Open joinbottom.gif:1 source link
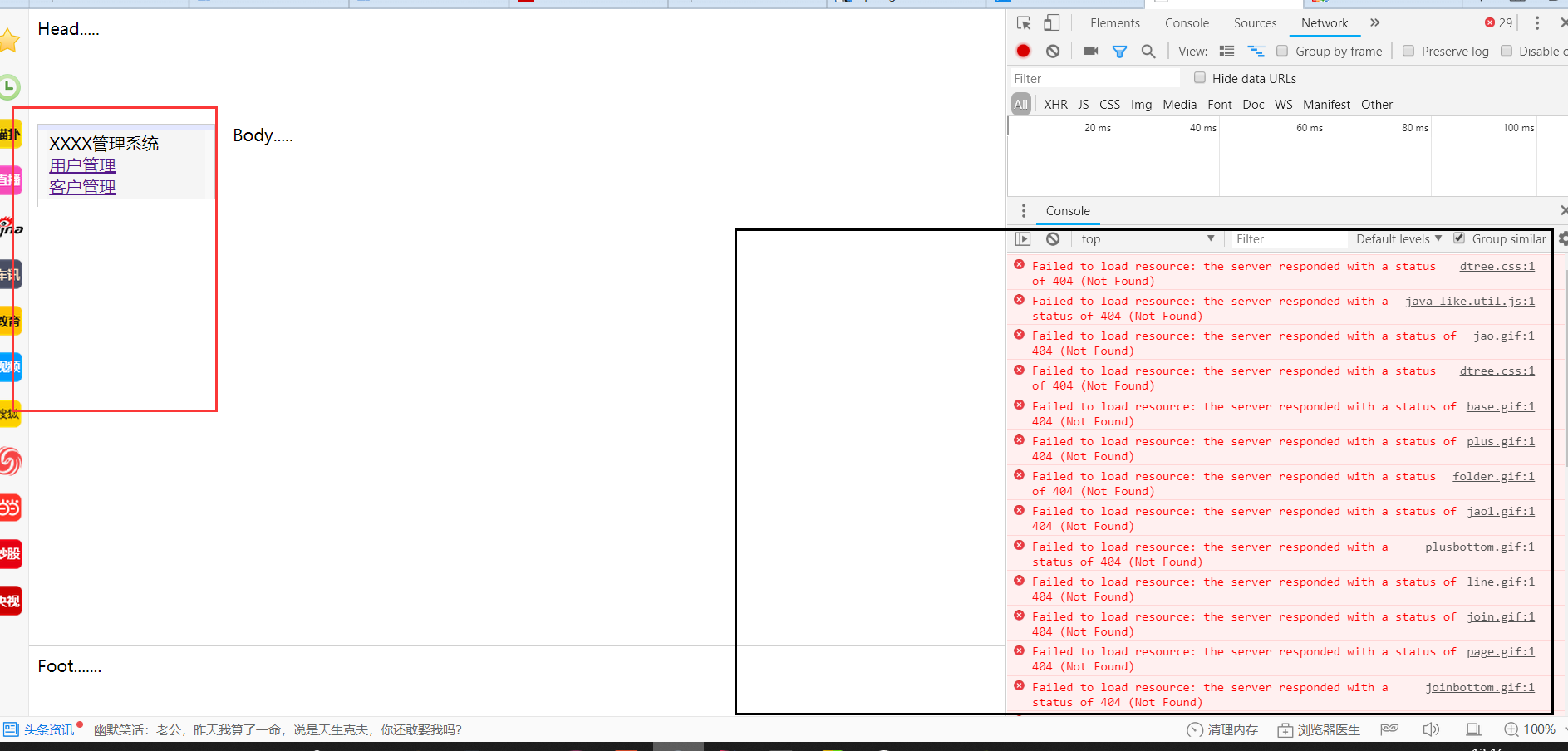This screenshot has height=751, width=1568. tap(1480, 688)
